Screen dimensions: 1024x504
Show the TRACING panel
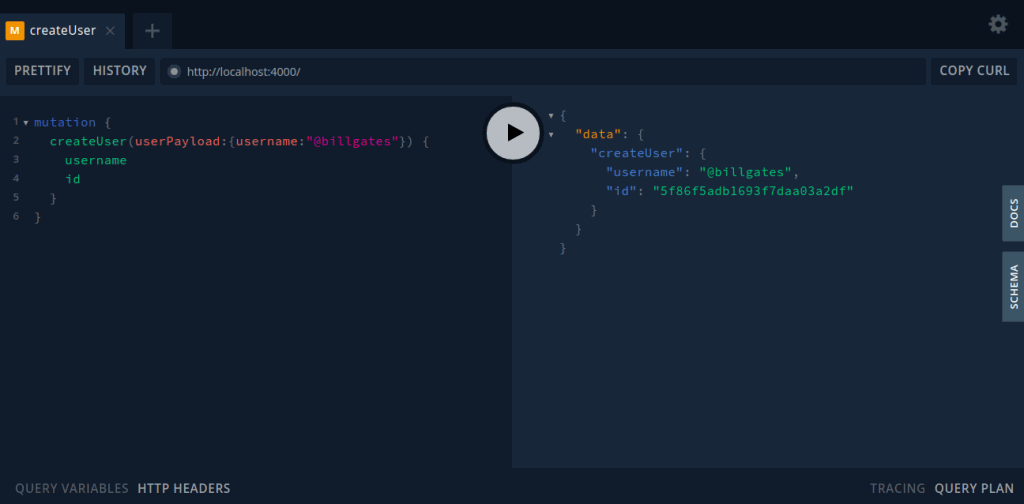coord(897,488)
